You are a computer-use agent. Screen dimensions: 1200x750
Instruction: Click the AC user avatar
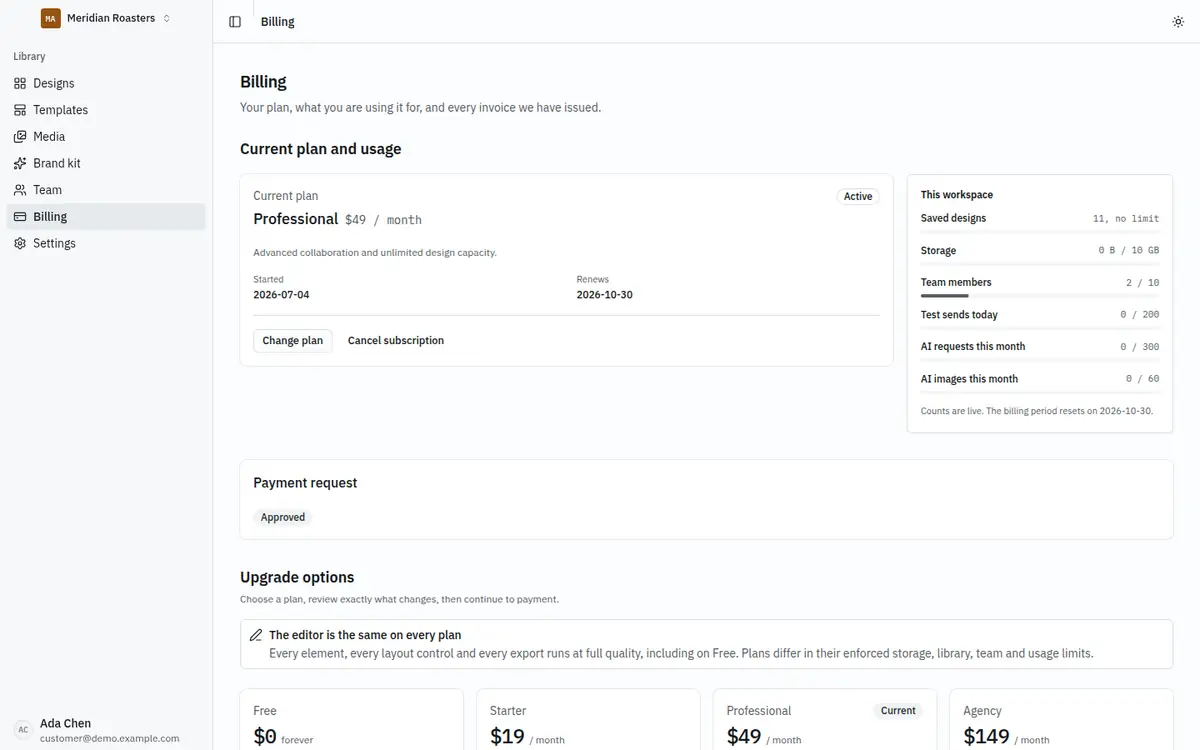coord(23,730)
